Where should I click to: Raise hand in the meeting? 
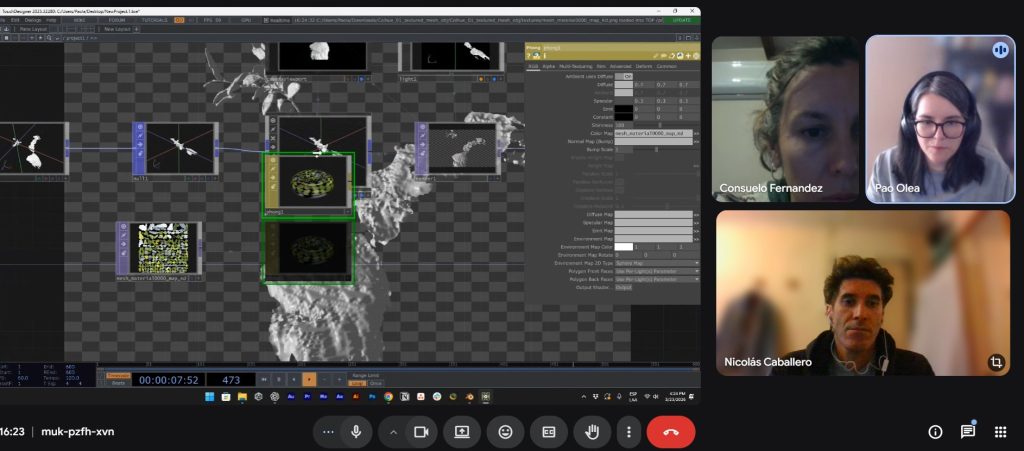coord(591,432)
